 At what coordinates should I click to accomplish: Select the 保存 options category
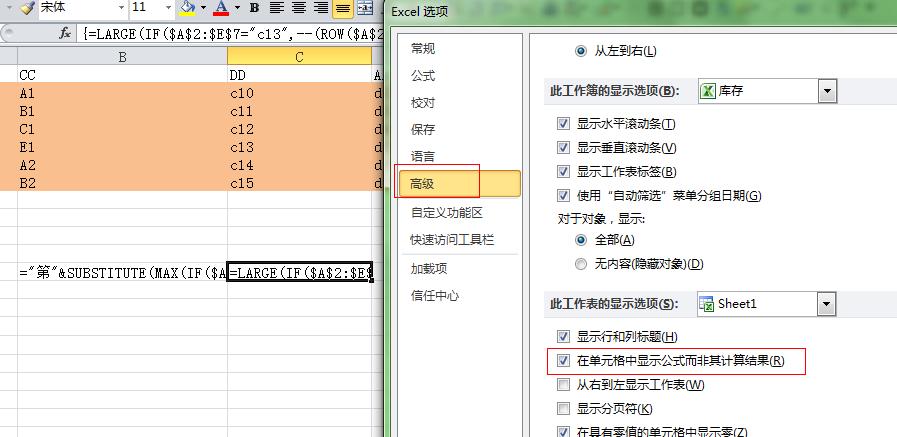pyautogui.click(x=423, y=130)
